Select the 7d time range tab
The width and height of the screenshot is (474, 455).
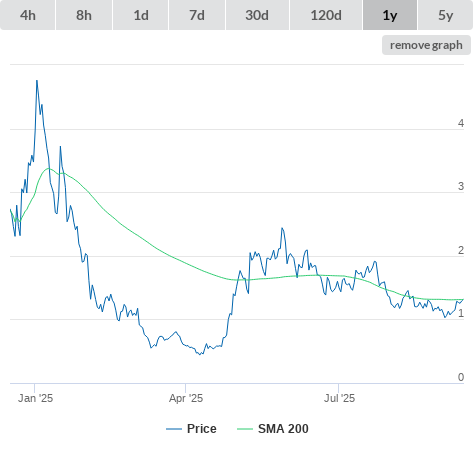click(x=197, y=15)
